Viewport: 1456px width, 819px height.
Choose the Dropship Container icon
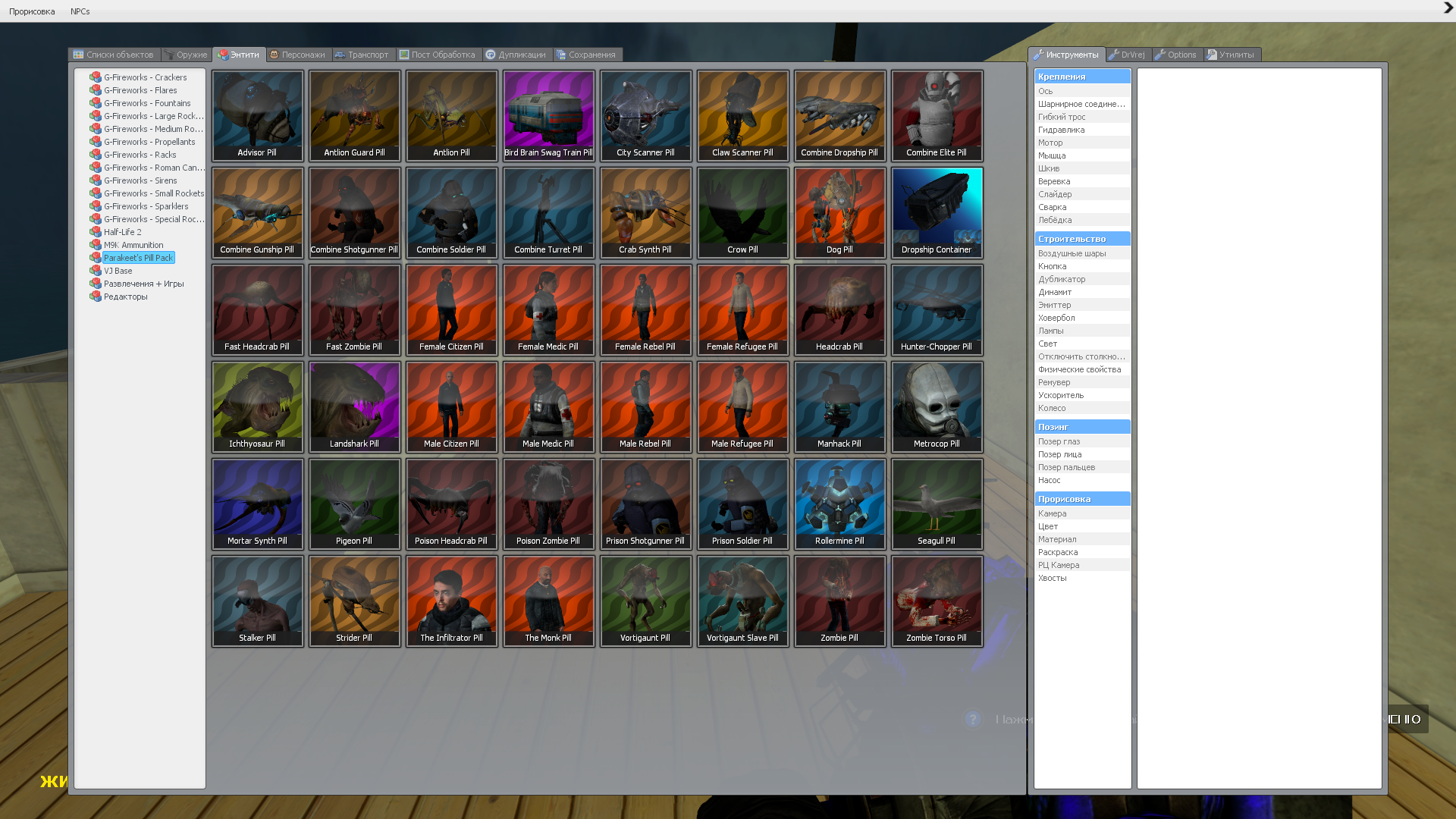coord(937,212)
